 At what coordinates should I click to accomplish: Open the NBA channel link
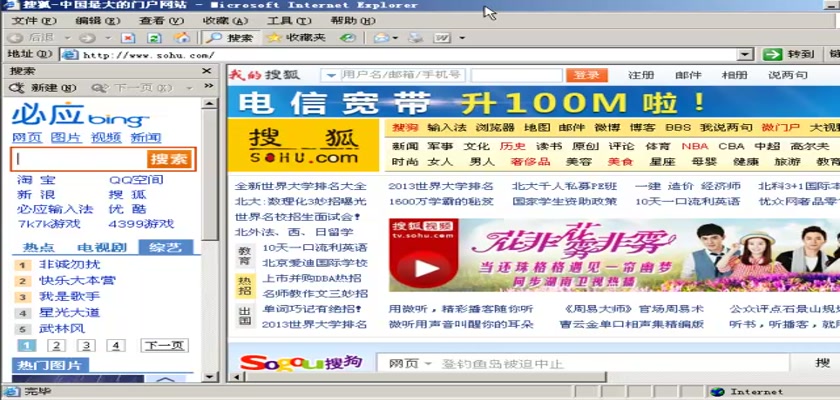(x=695, y=146)
